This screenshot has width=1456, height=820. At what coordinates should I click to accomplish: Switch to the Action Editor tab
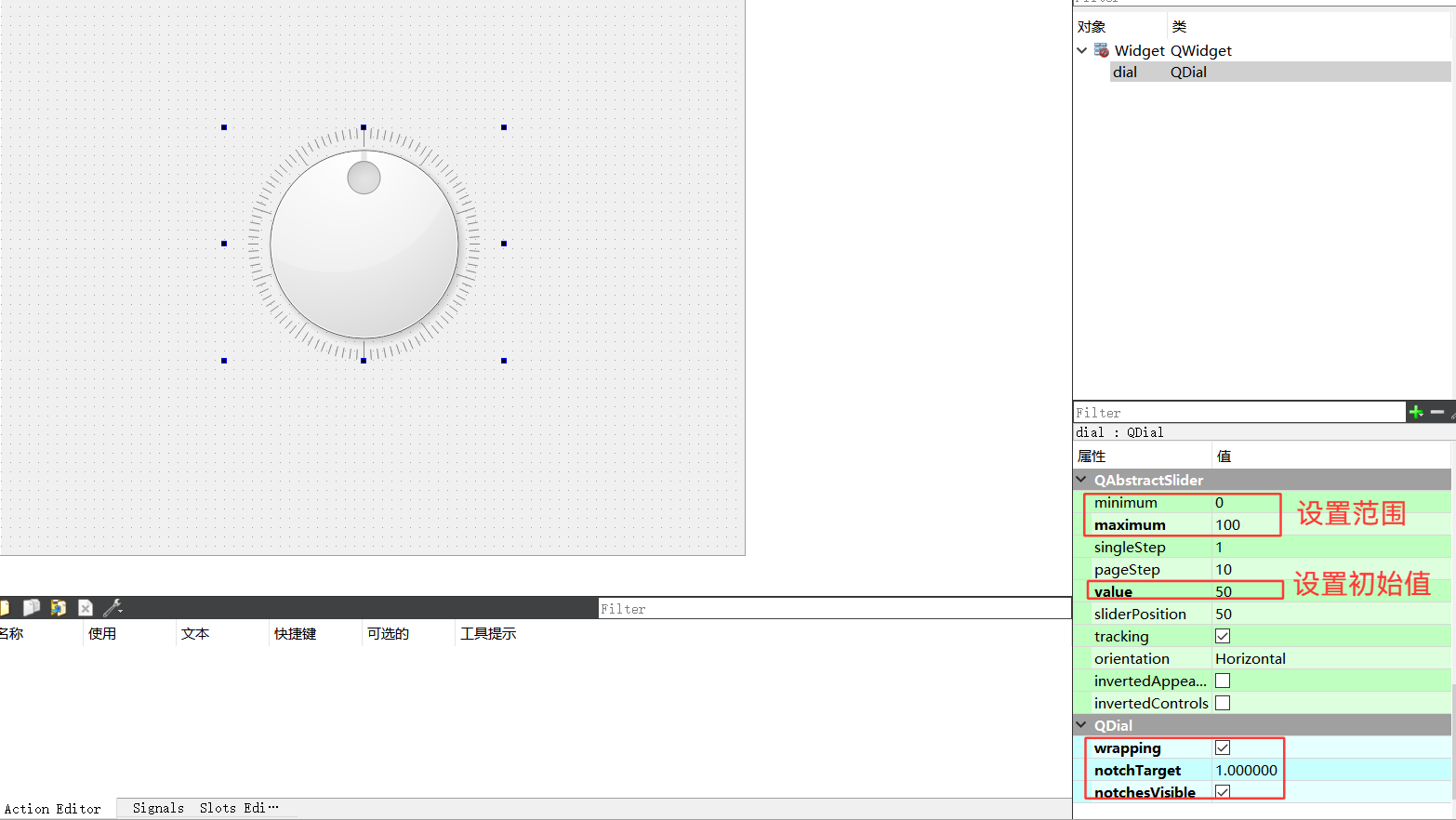[53, 809]
